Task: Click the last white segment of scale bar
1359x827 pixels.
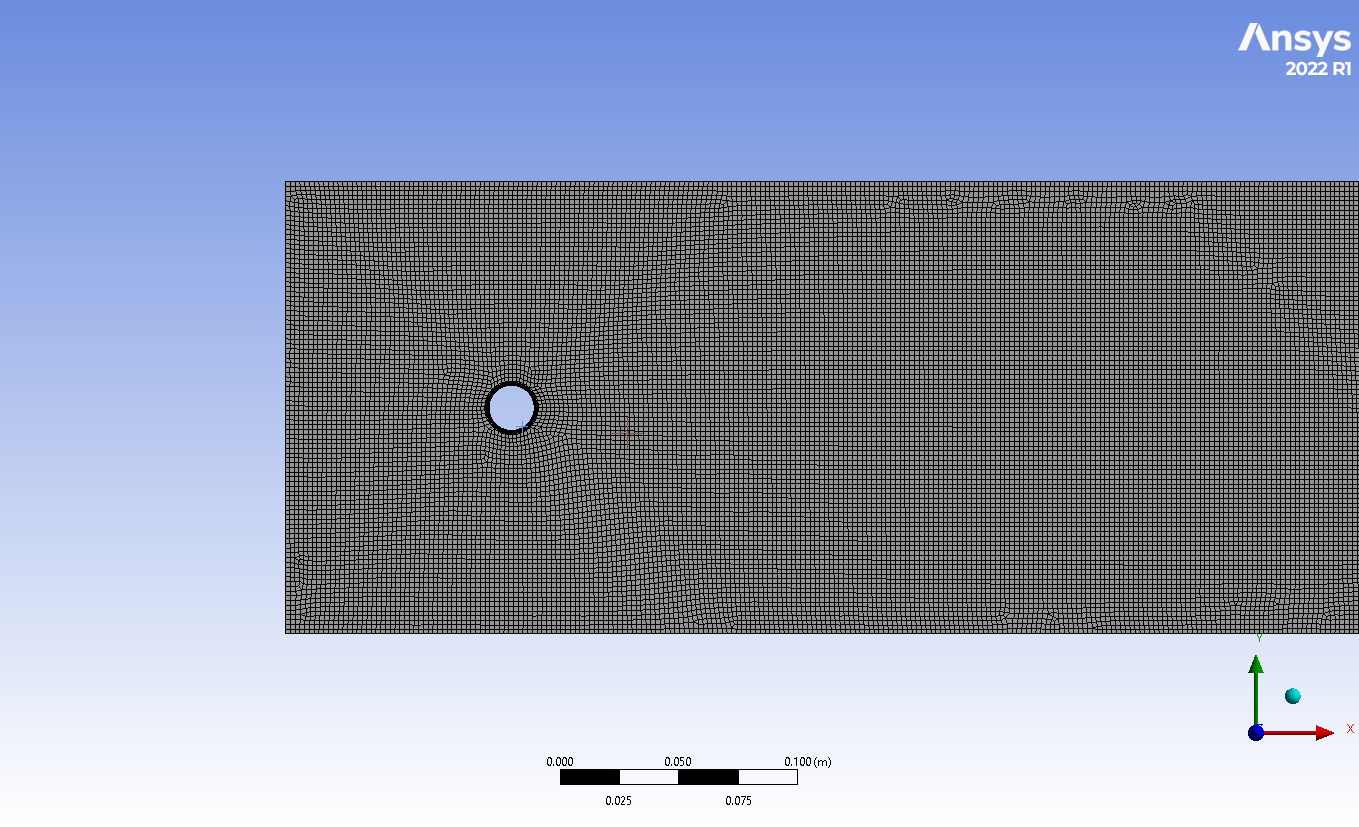Action: (767, 777)
